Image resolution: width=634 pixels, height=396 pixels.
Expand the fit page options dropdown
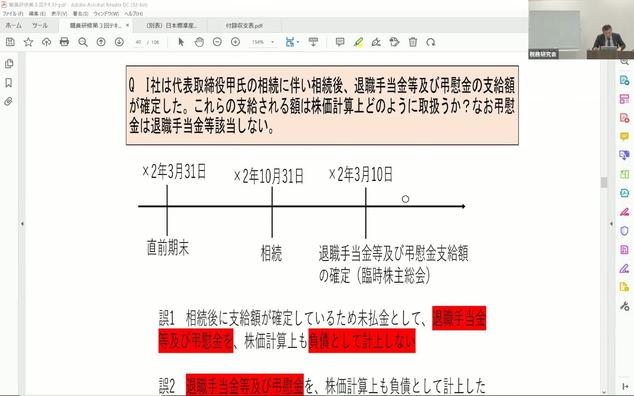[298, 42]
